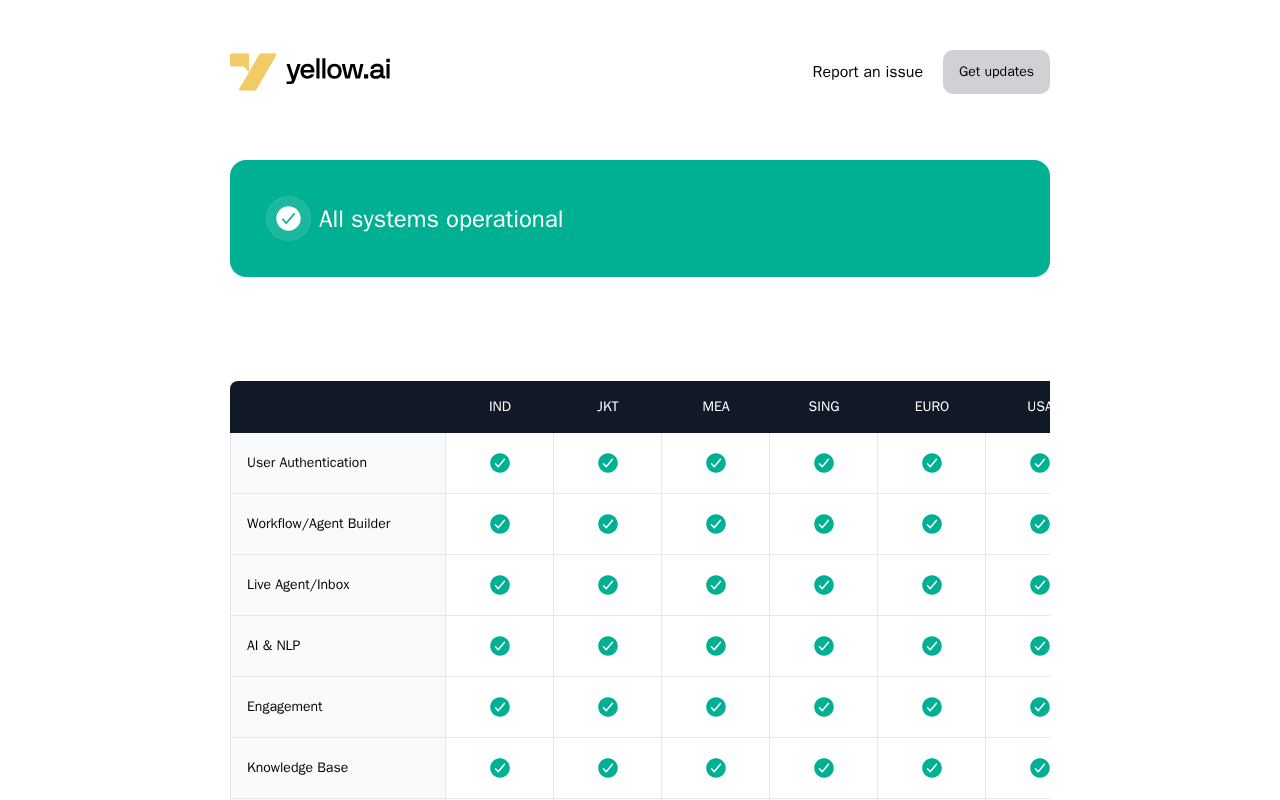The image size is (1280, 800).
Task: Open the Report an issue link
Action: [868, 72]
